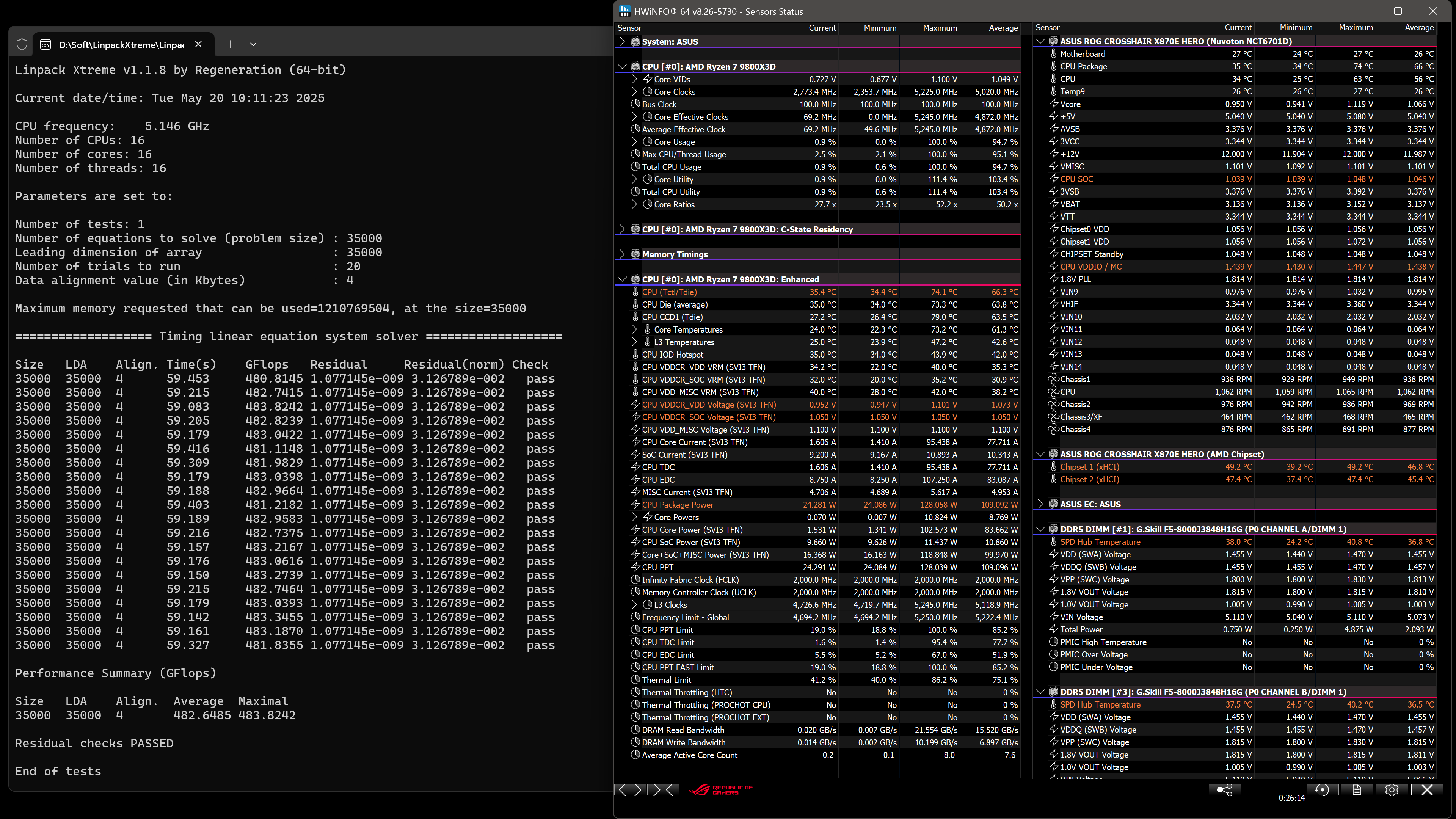Select the LinpackXtreme terminal tab
Screen dimensions: 1456x819
click(x=121, y=45)
